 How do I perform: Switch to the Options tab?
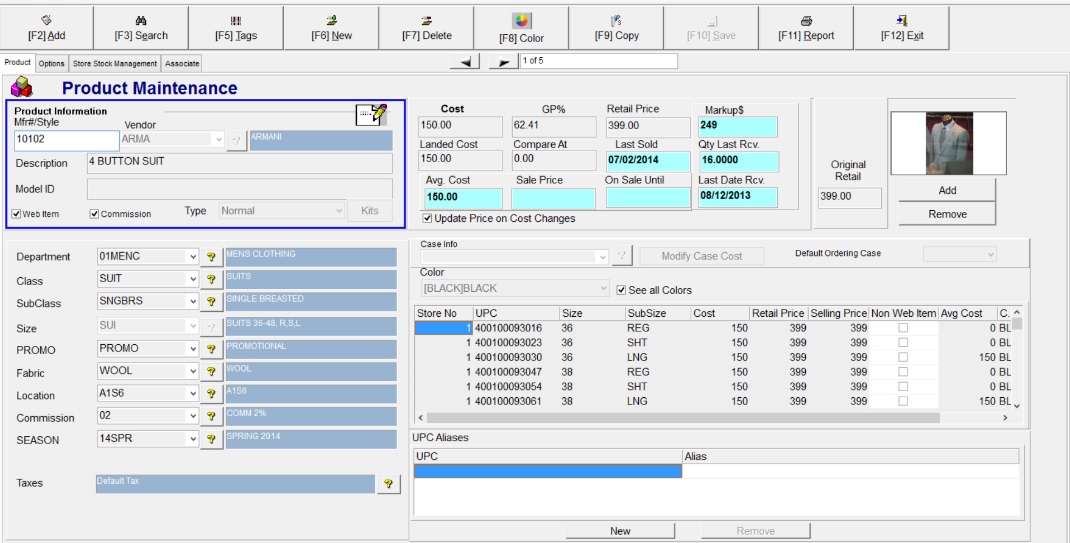coord(52,63)
